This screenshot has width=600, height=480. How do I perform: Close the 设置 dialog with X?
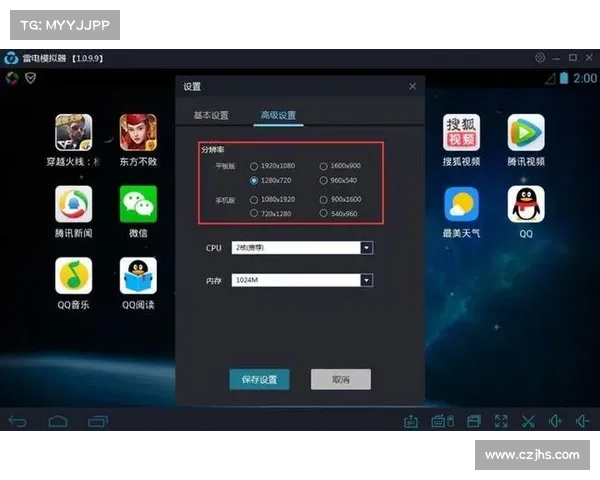click(x=412, y=87)
